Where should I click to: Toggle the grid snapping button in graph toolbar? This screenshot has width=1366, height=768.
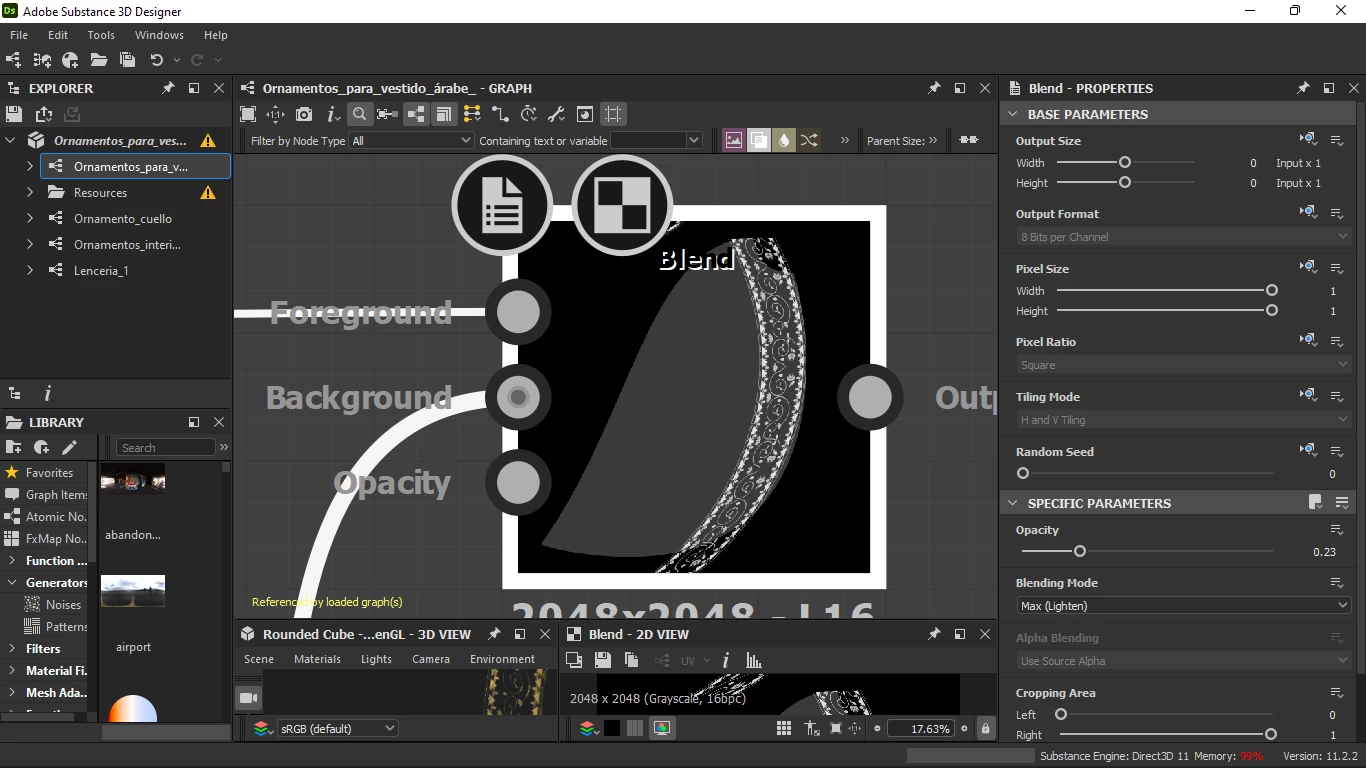[x=613, y=114]
